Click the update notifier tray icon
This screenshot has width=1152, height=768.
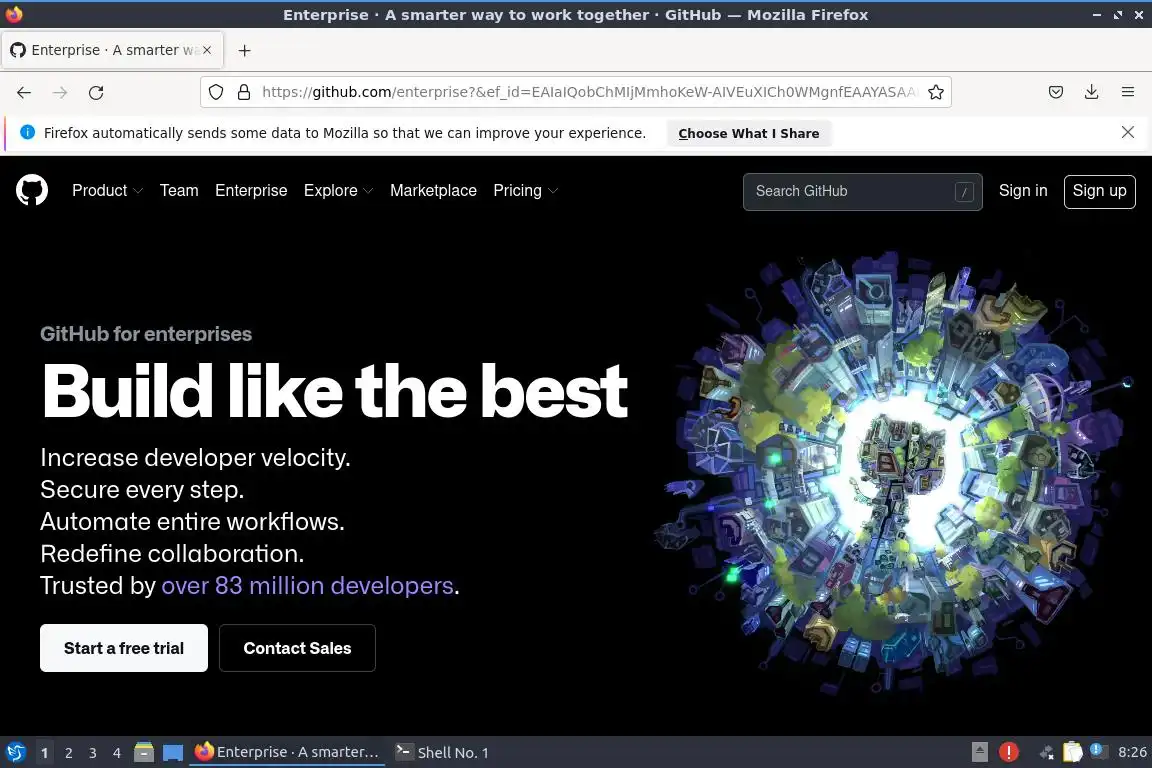pyautogui.click(x=1098, y=750)
